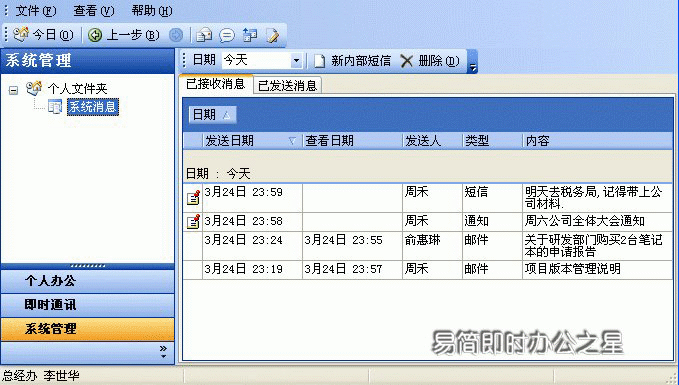Click the 日期 : 今天 group row
This screenshot has height=385, width=679.
pos(427,174)
